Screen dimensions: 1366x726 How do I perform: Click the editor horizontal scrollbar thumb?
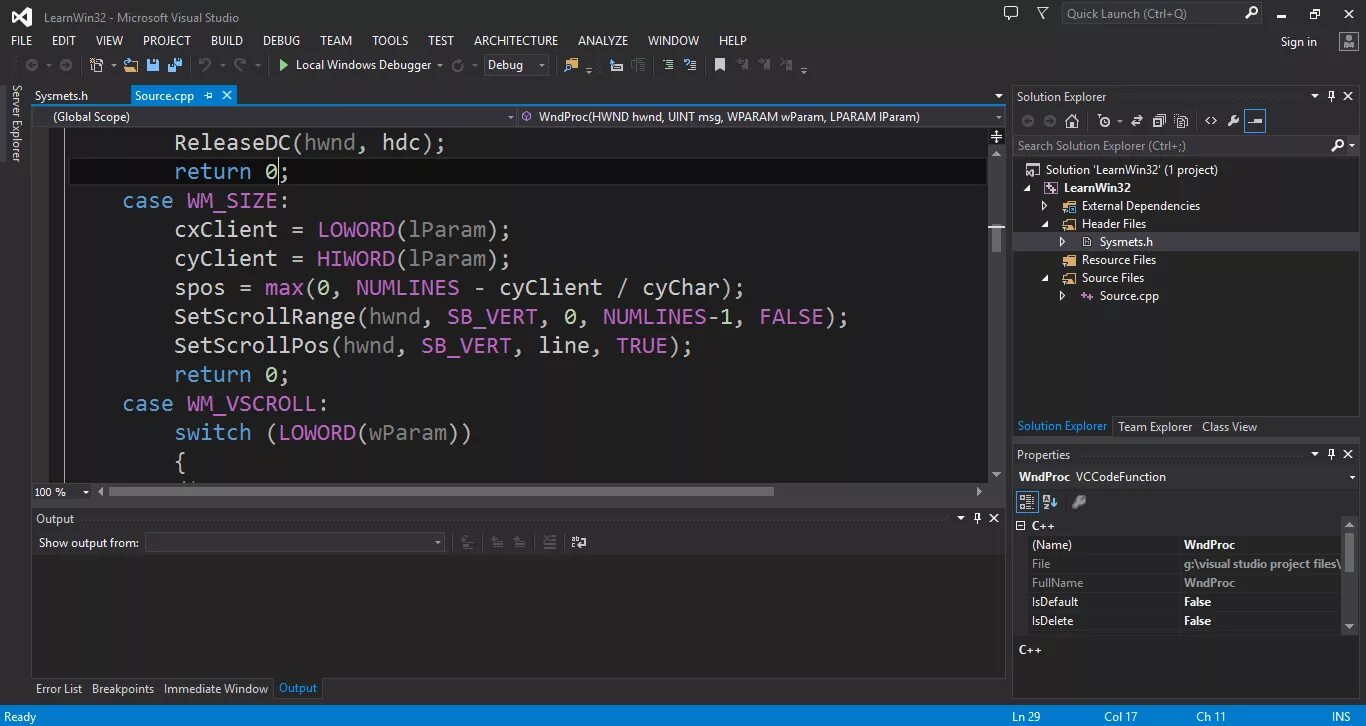point(441,492)
